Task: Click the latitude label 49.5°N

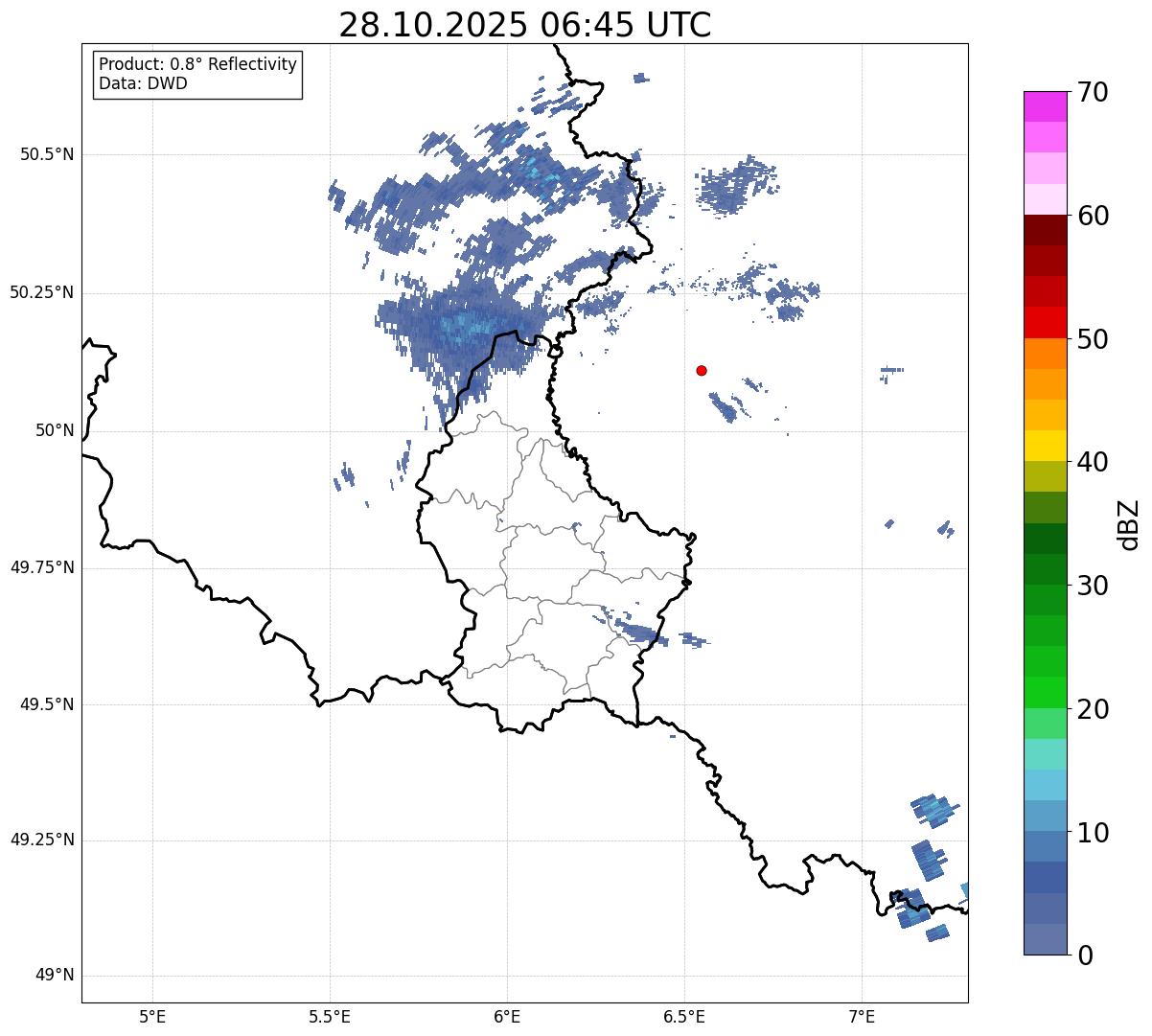Action: coord(46,704)
